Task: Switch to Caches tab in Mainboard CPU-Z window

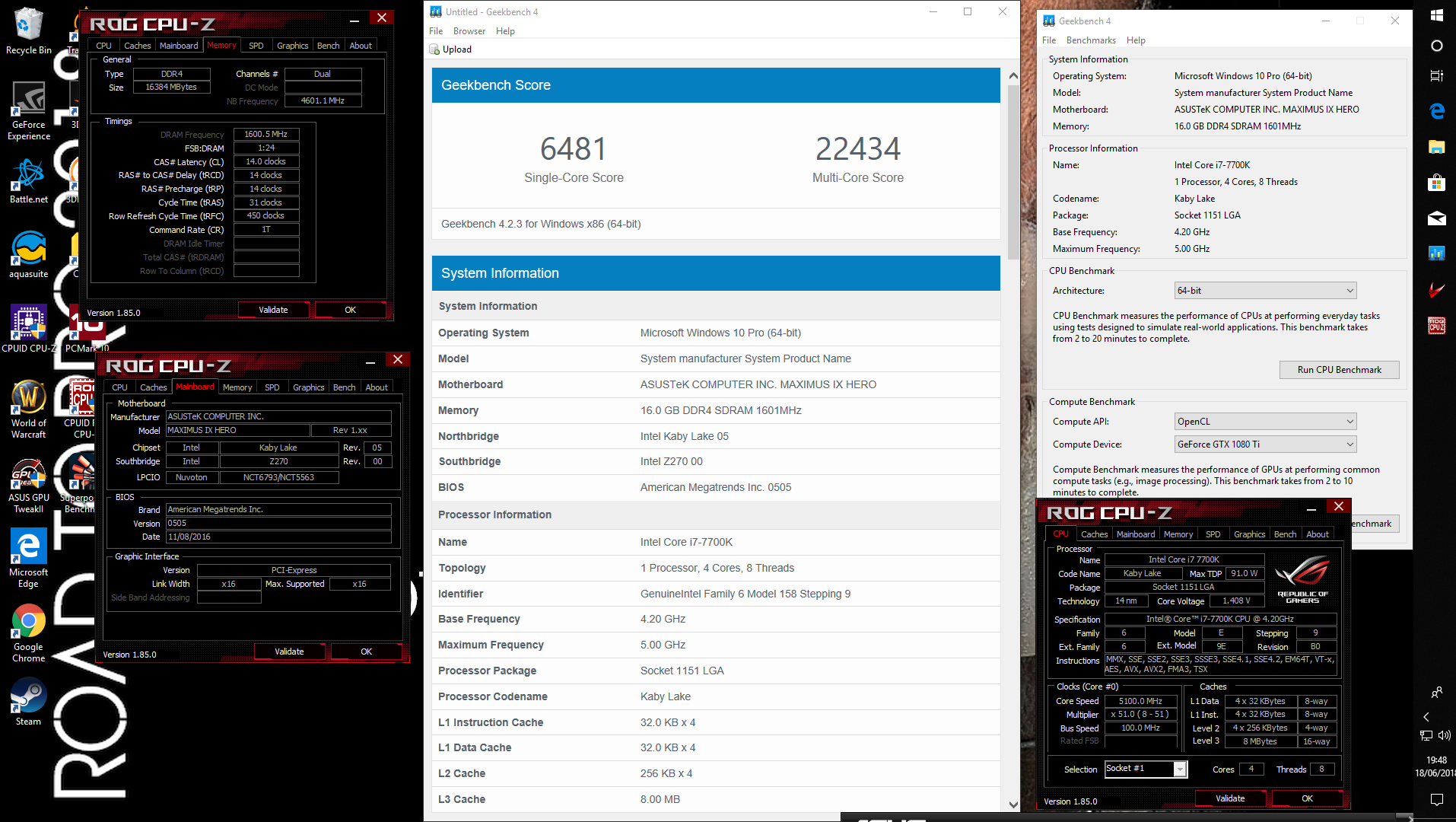Action: click(153, 387)
